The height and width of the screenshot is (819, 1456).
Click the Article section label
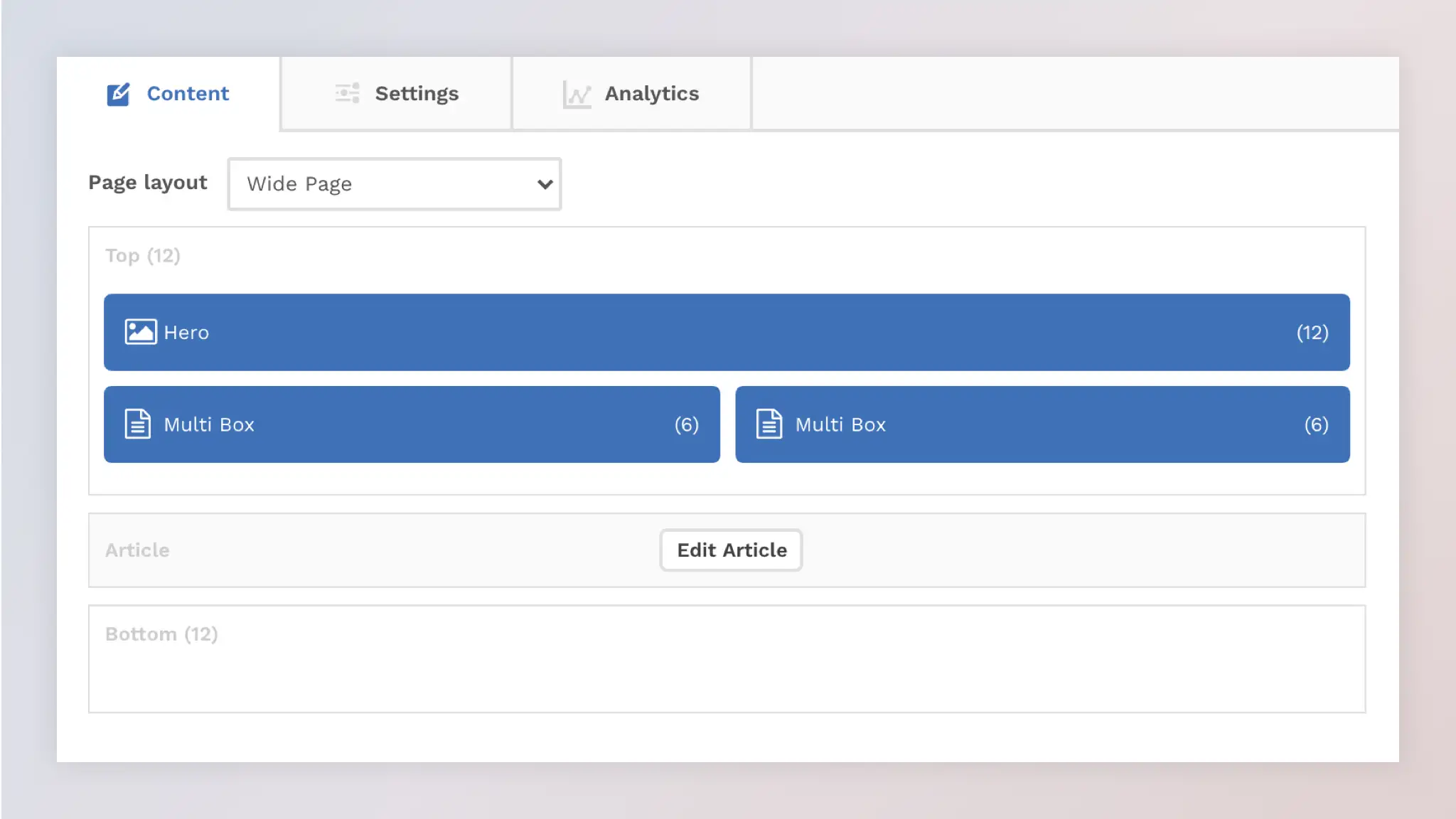pos(137,550)
